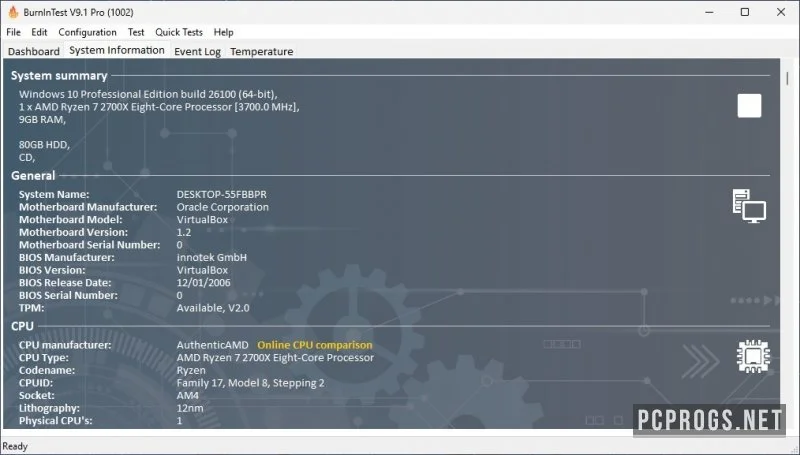This screenshot has height=455, width=800.
Task: Click the Physical CPU's label
Action: pos(56,421)
